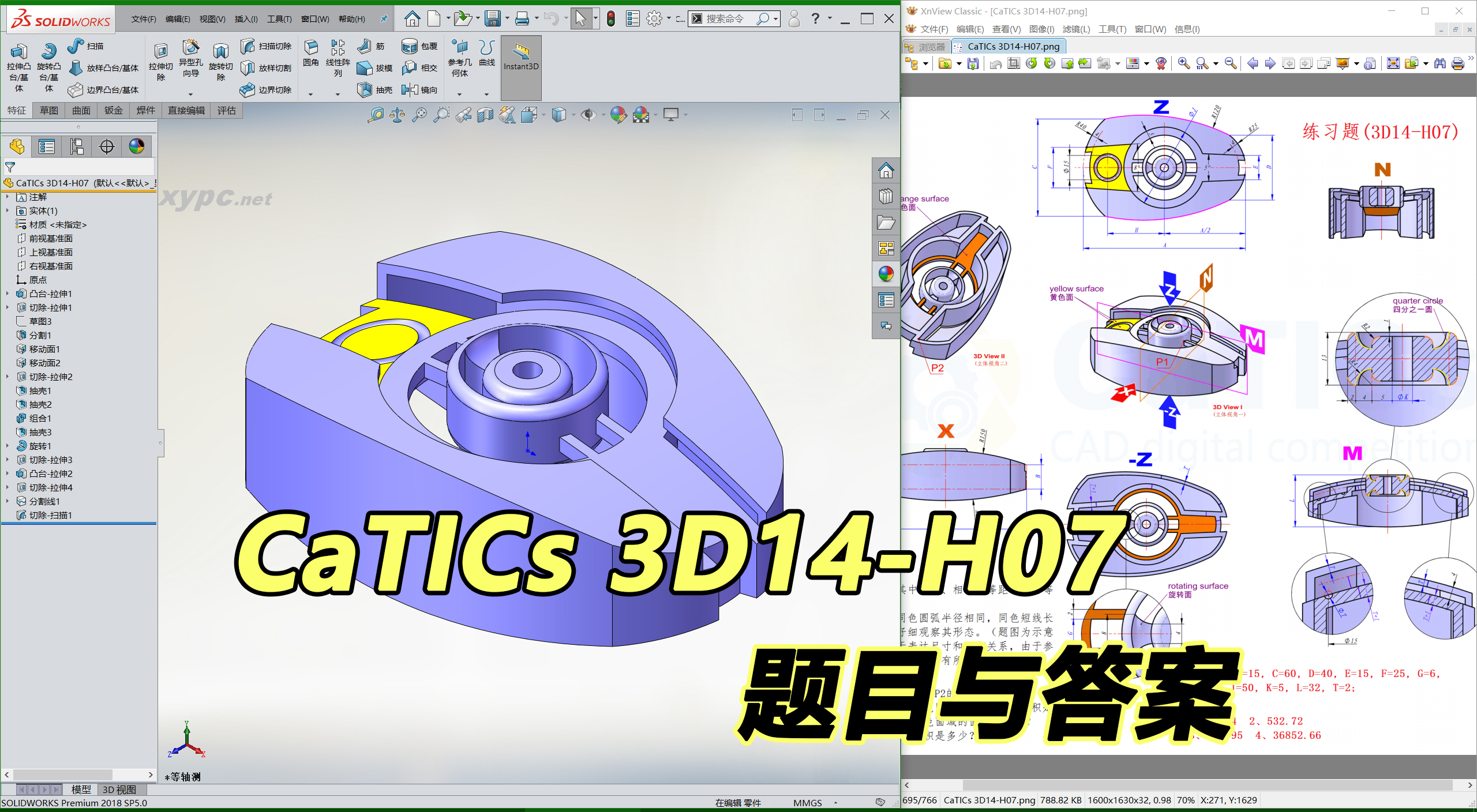Select the Sweep (扫描) feature
The height and width of the screenshot is (812, 1477).
click(x=85, y=46)
